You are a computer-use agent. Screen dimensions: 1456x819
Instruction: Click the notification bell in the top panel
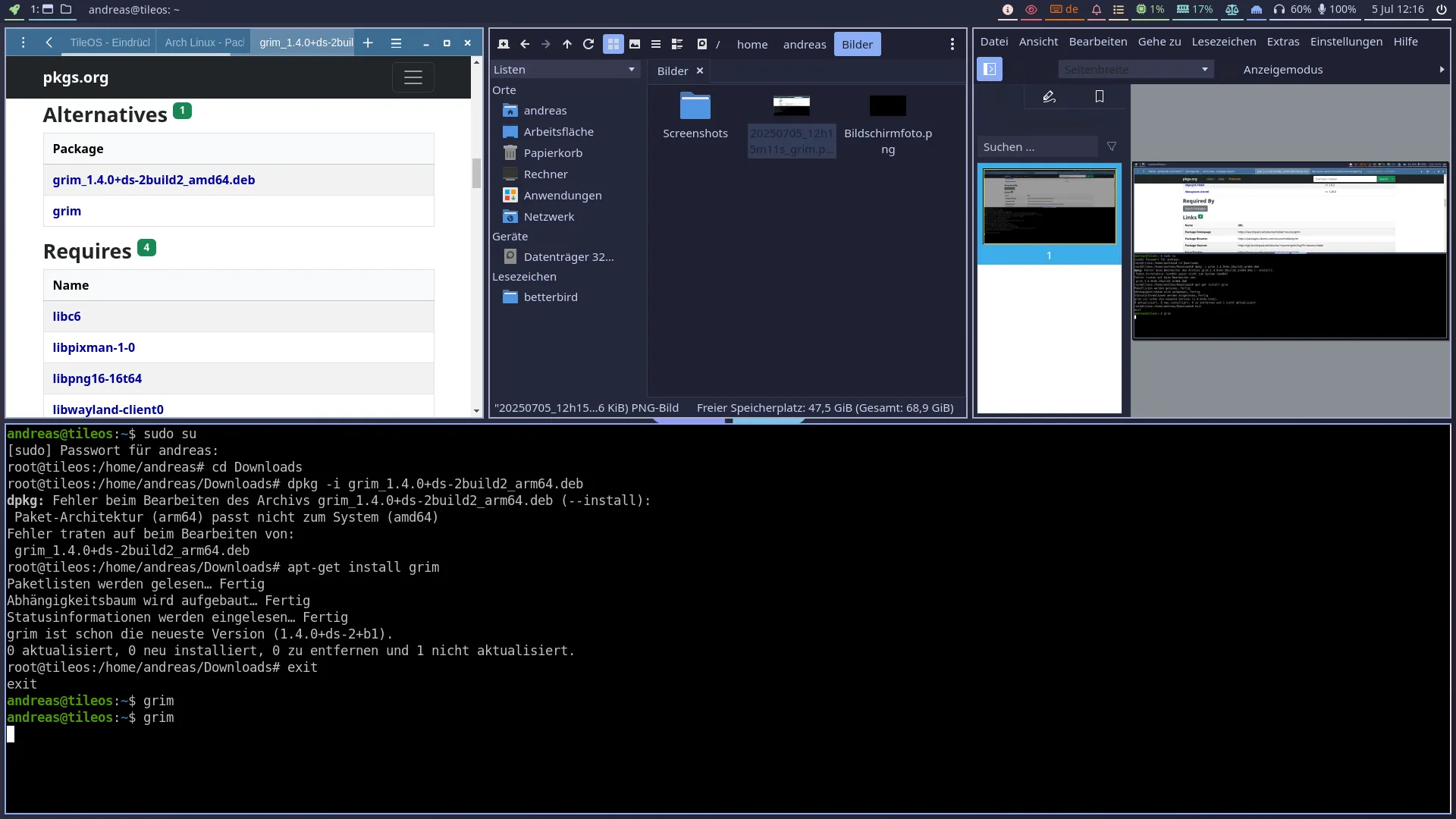coord(1097,10)
